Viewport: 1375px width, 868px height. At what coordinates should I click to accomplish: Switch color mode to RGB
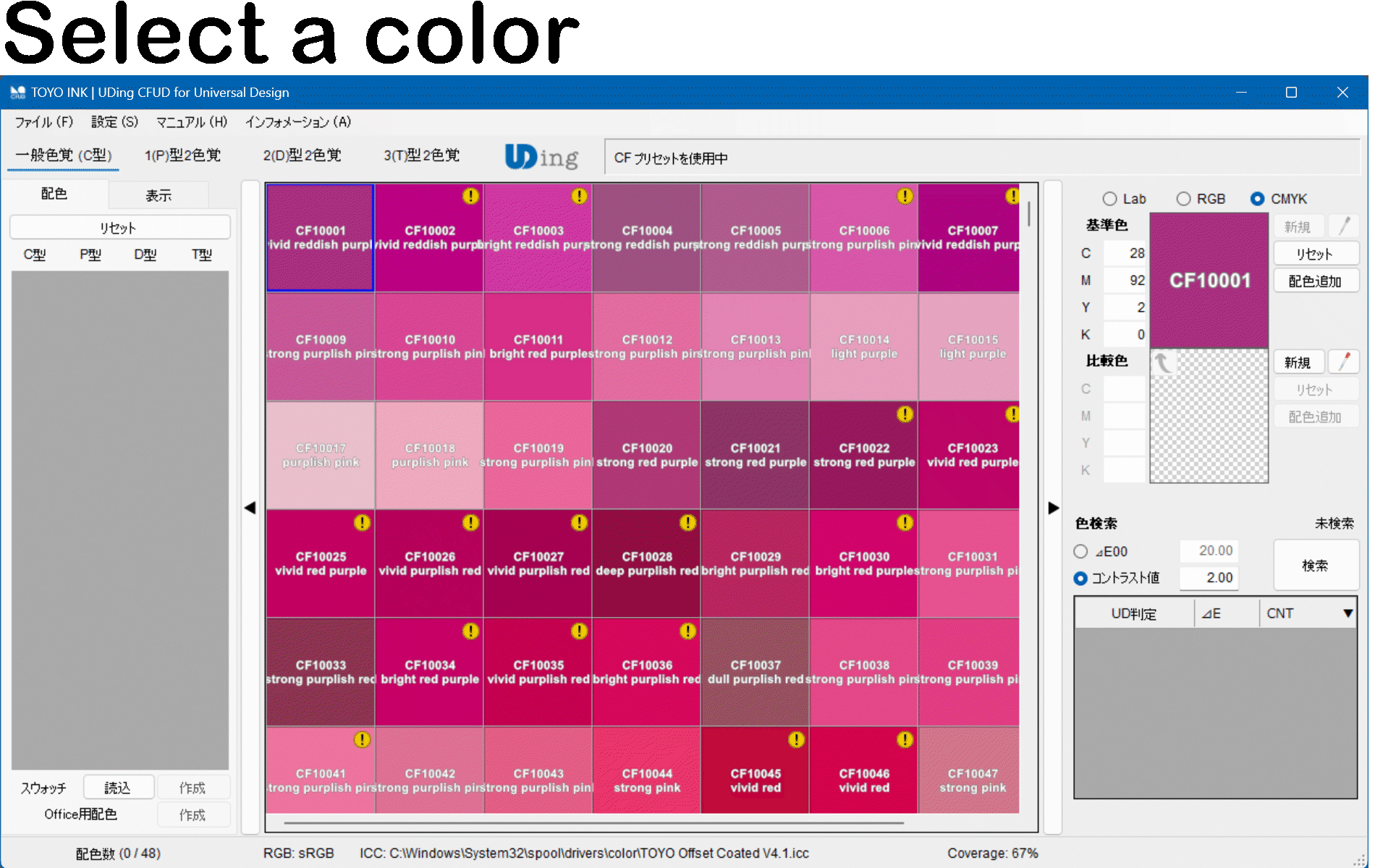[x=1183, y=199]
